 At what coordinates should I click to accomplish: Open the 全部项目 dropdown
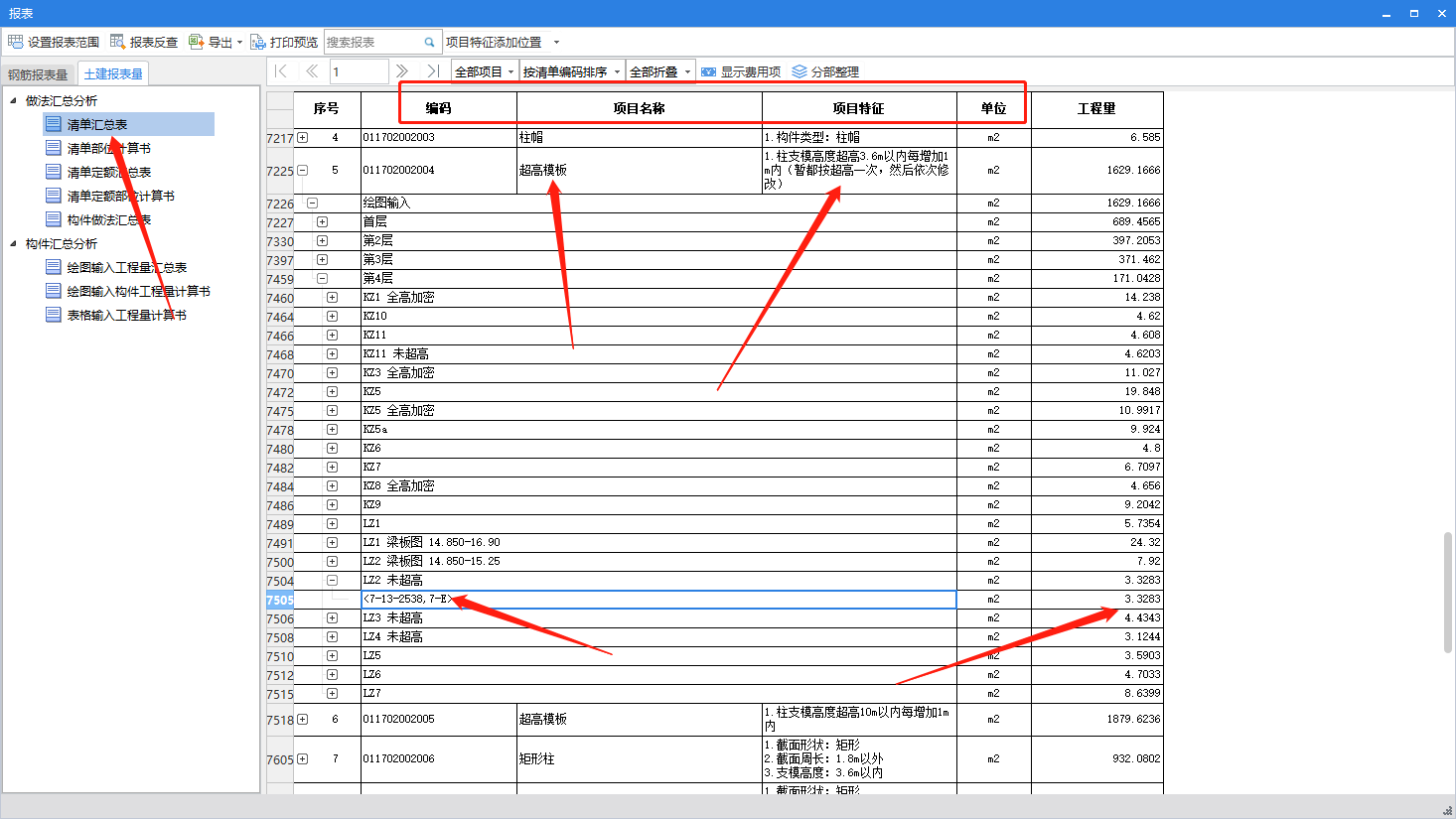(510, 71)
